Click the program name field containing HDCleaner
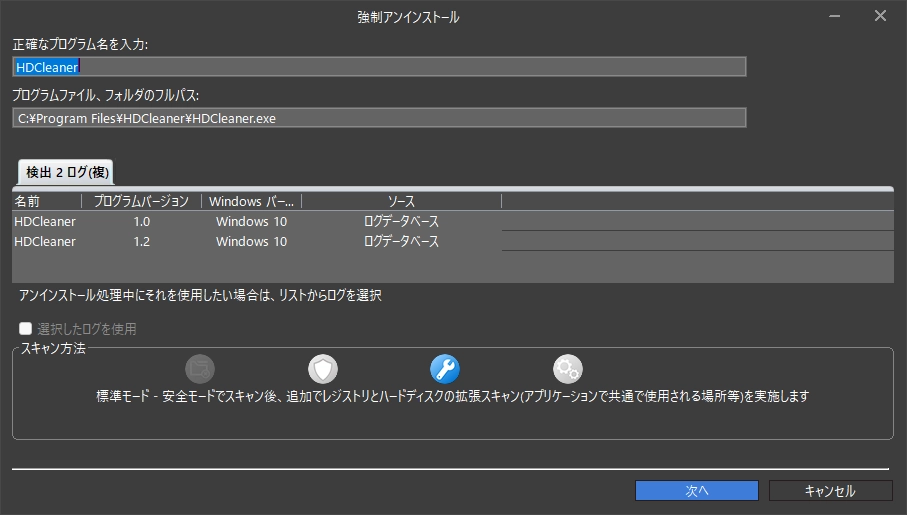Viewport: 907px width, 515px height. pos(379,67)
